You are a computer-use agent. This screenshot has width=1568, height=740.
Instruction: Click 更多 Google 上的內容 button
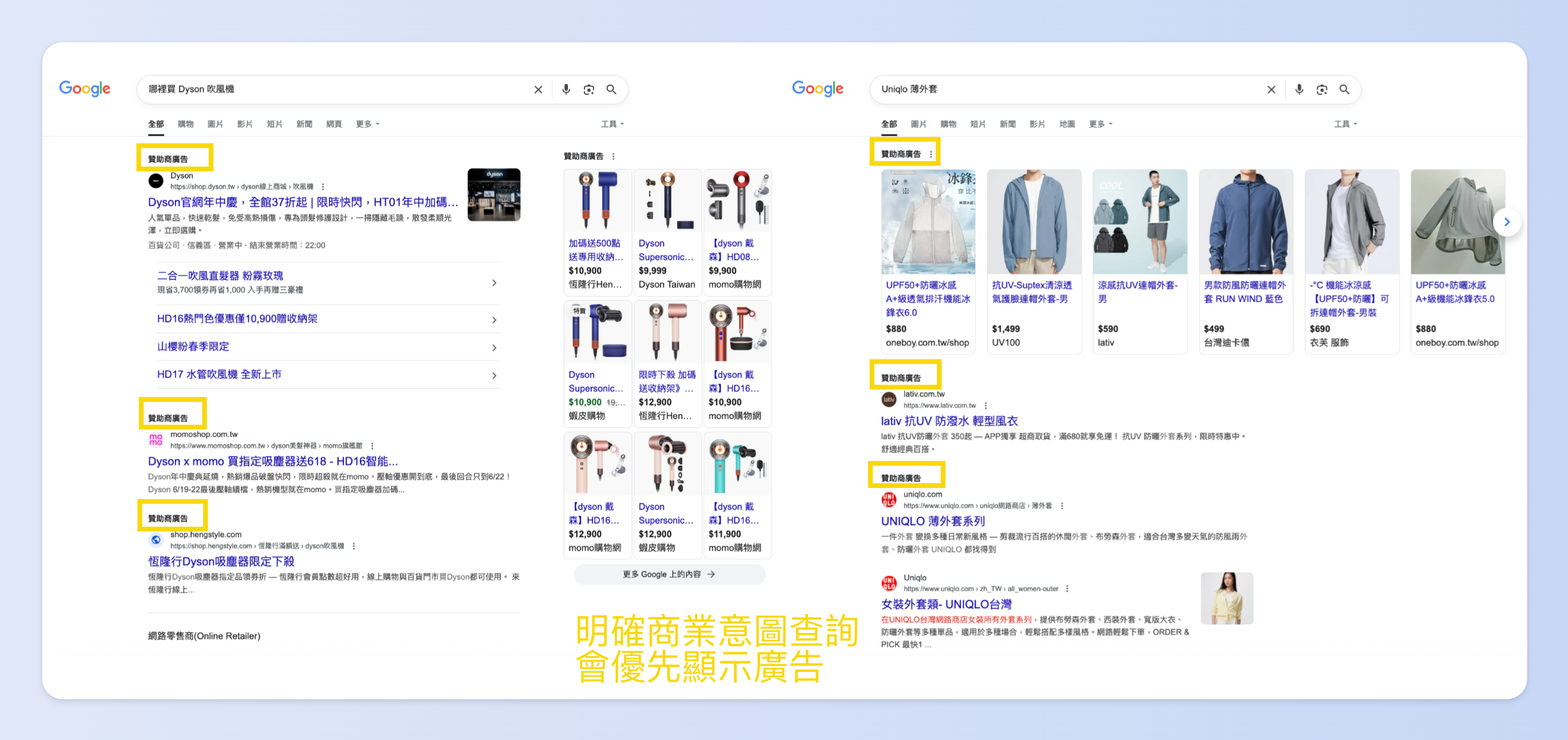[x=669, y=575]
